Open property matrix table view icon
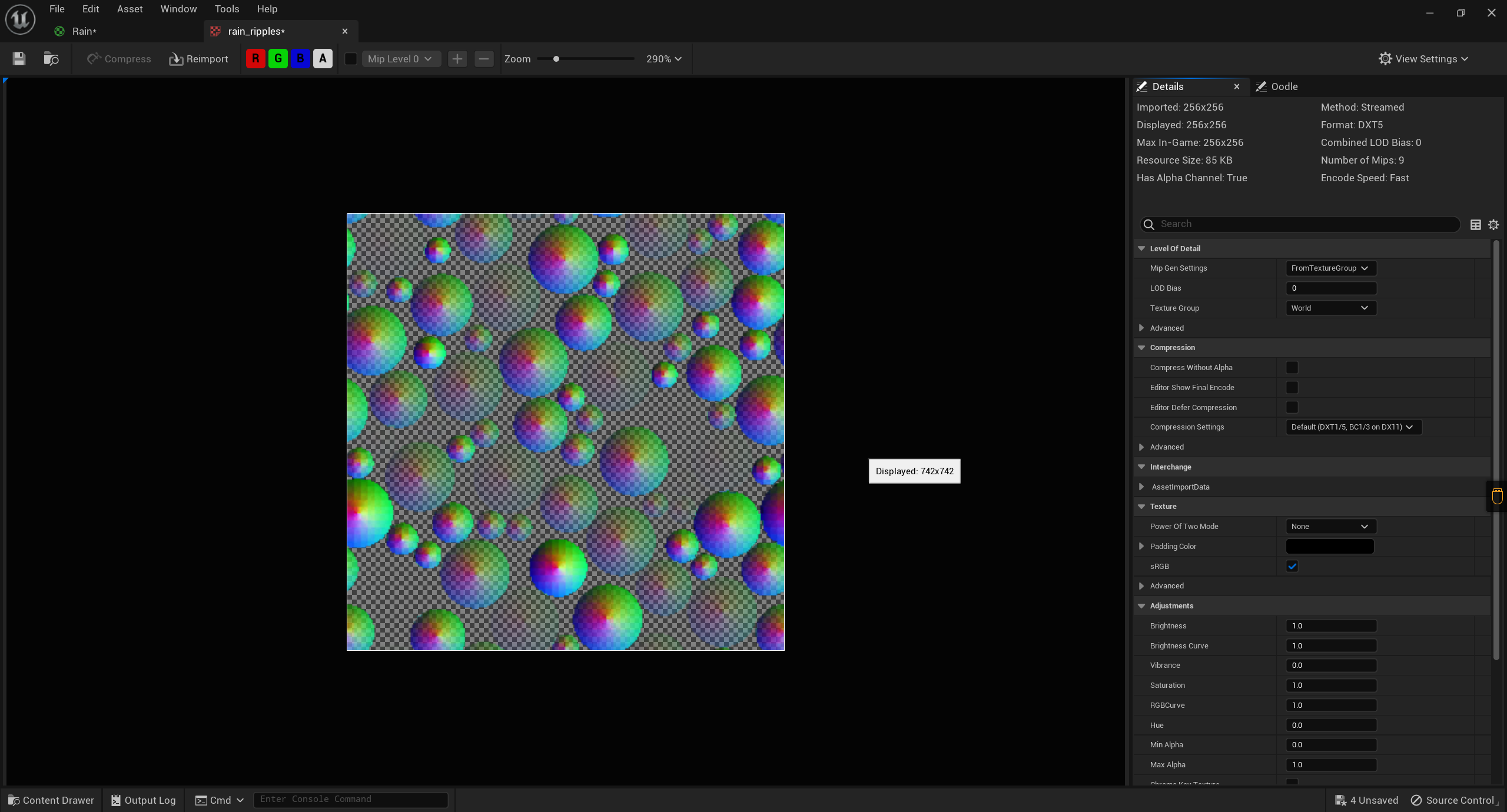 [x=1476, y=225]
